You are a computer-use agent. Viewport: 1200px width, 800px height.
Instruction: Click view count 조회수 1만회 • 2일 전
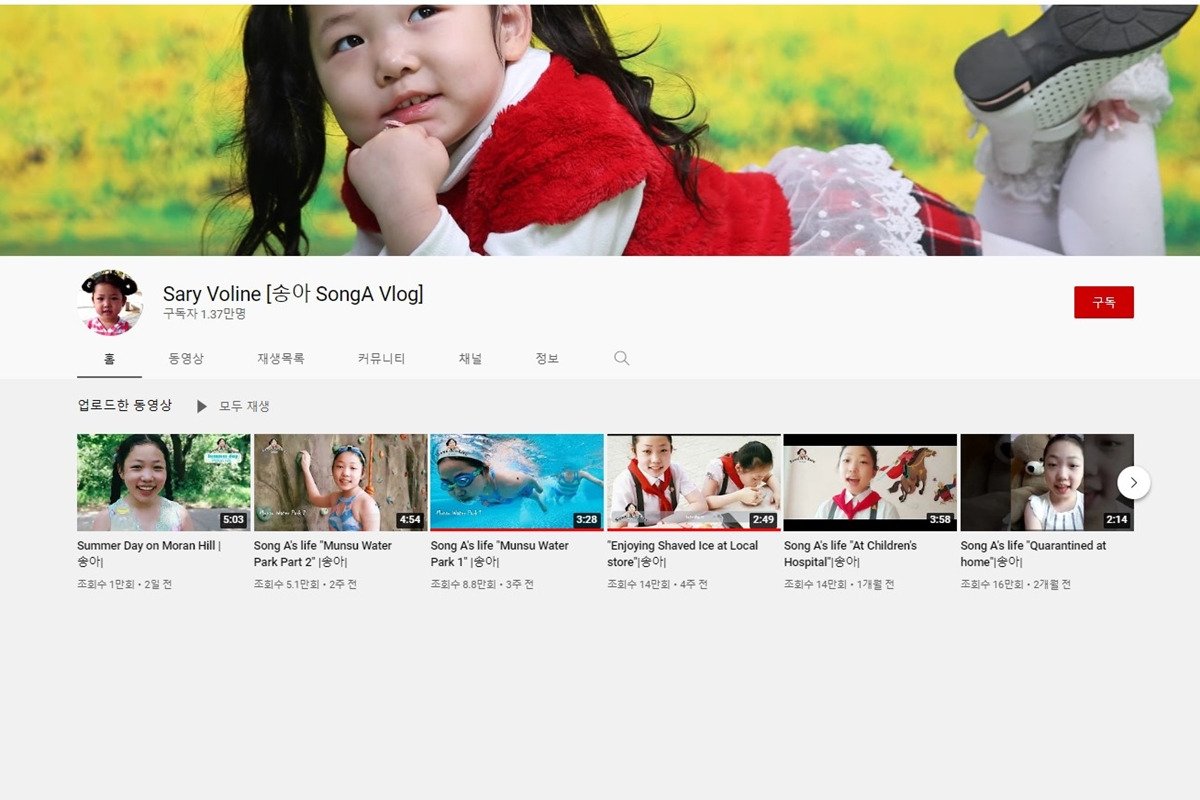click(125, 584)
